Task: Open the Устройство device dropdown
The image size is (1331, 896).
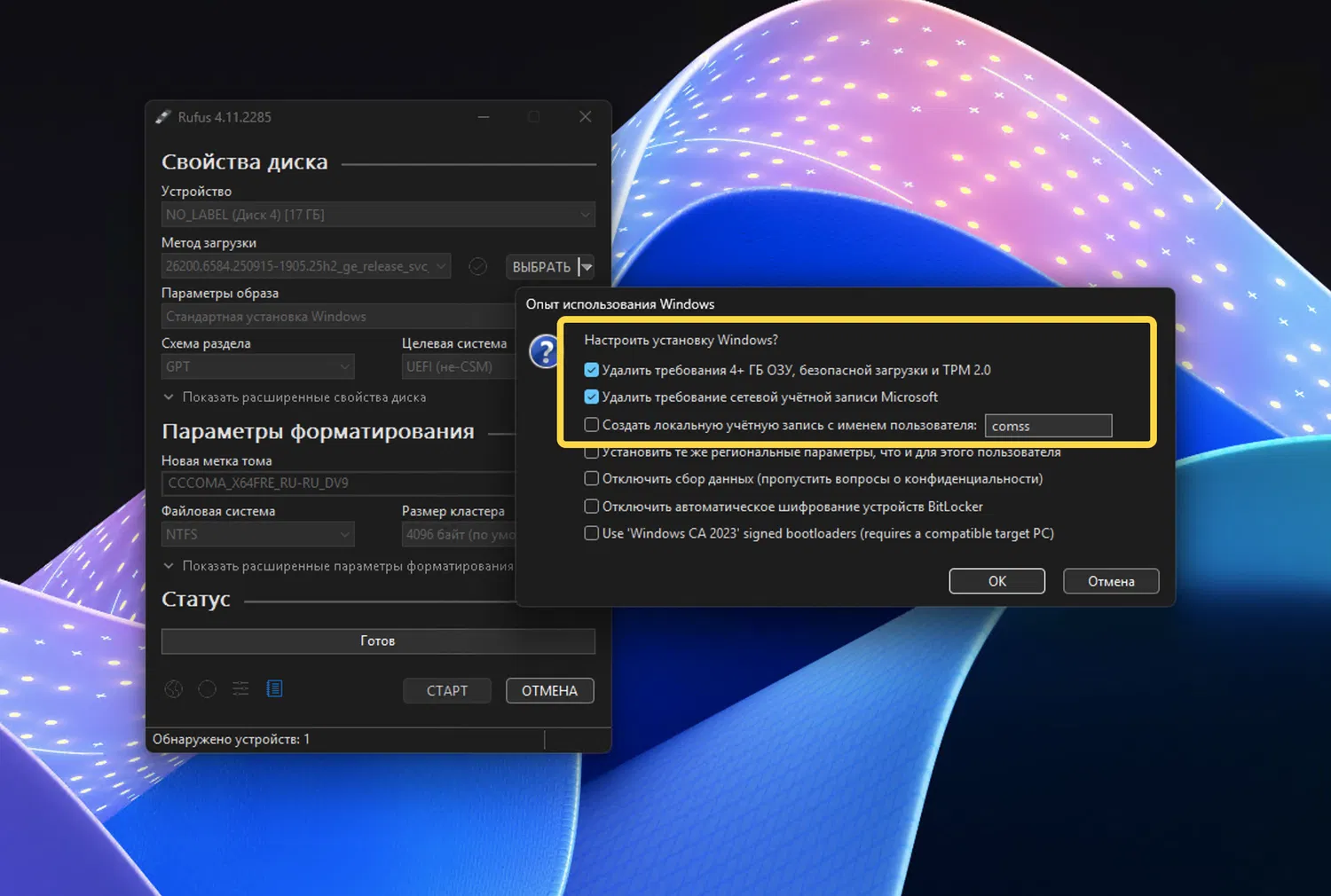Action: (378, 215)
